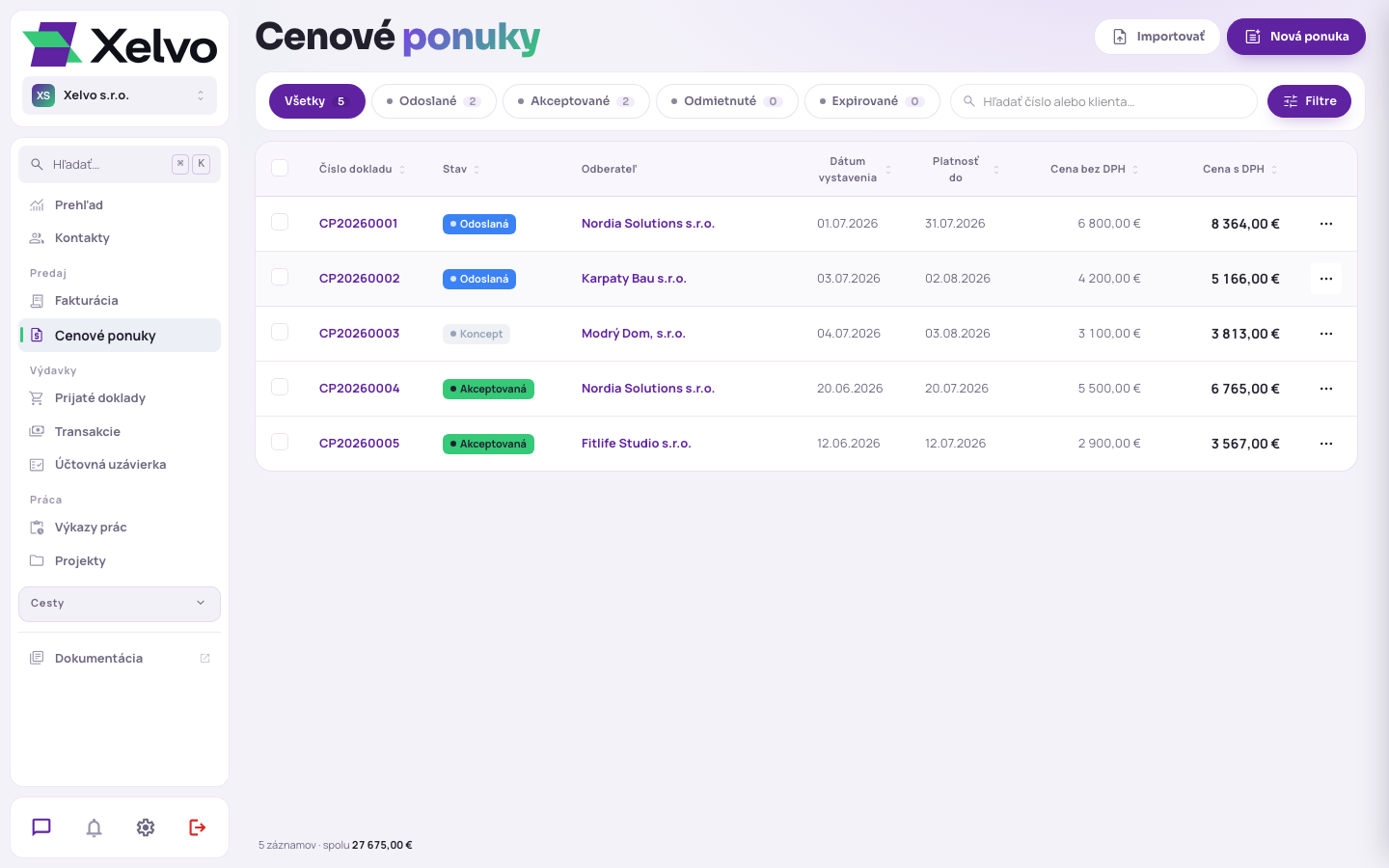Open the chat messages icon

pos(41,827)
